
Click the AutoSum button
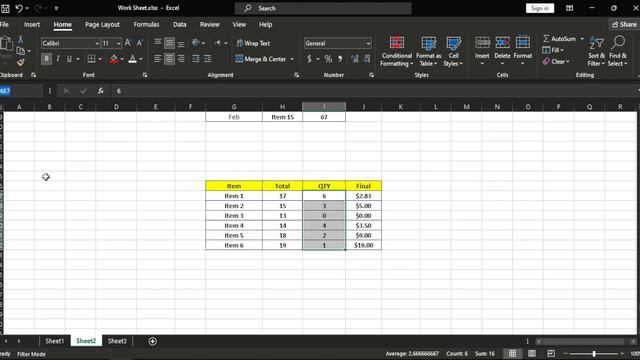(x=560, y=39)
